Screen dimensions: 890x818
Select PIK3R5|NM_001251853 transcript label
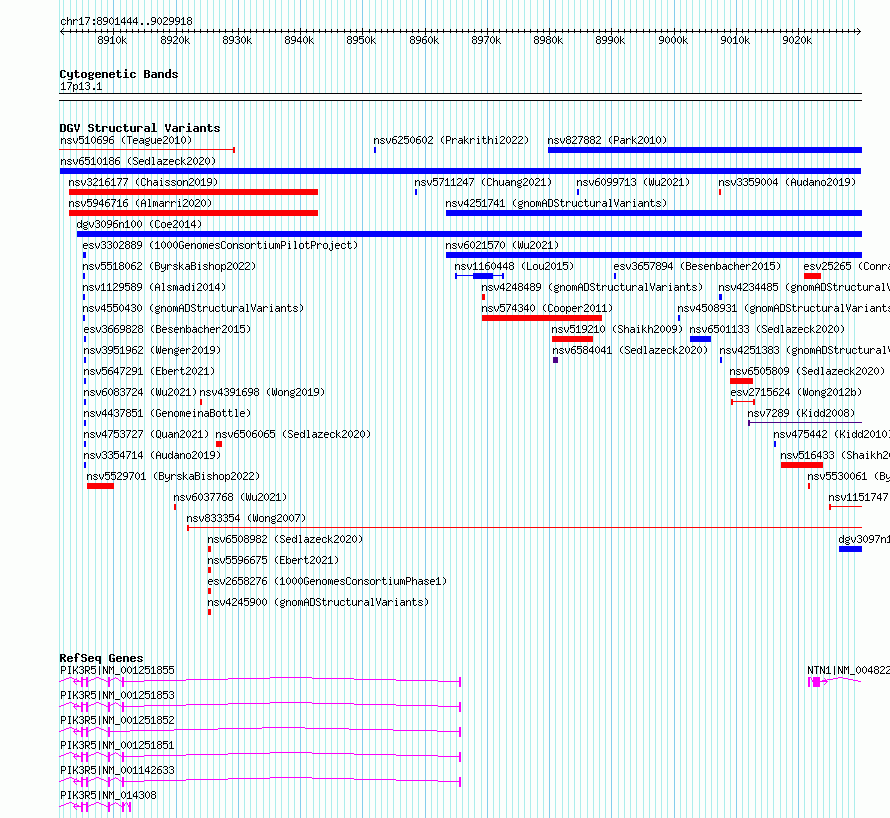(117, 695)
